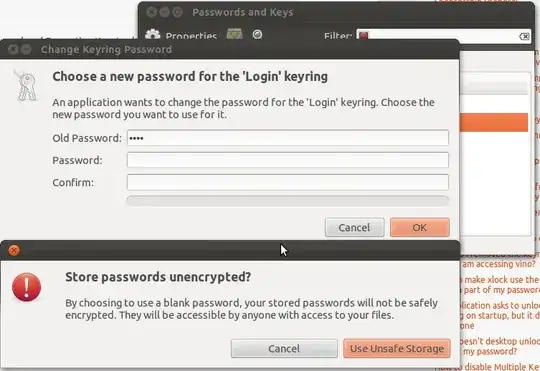Clear the Filter field using its erase icon
Image resolution: width=540 pixels, height=371 pixels.
tap(524, 36)
